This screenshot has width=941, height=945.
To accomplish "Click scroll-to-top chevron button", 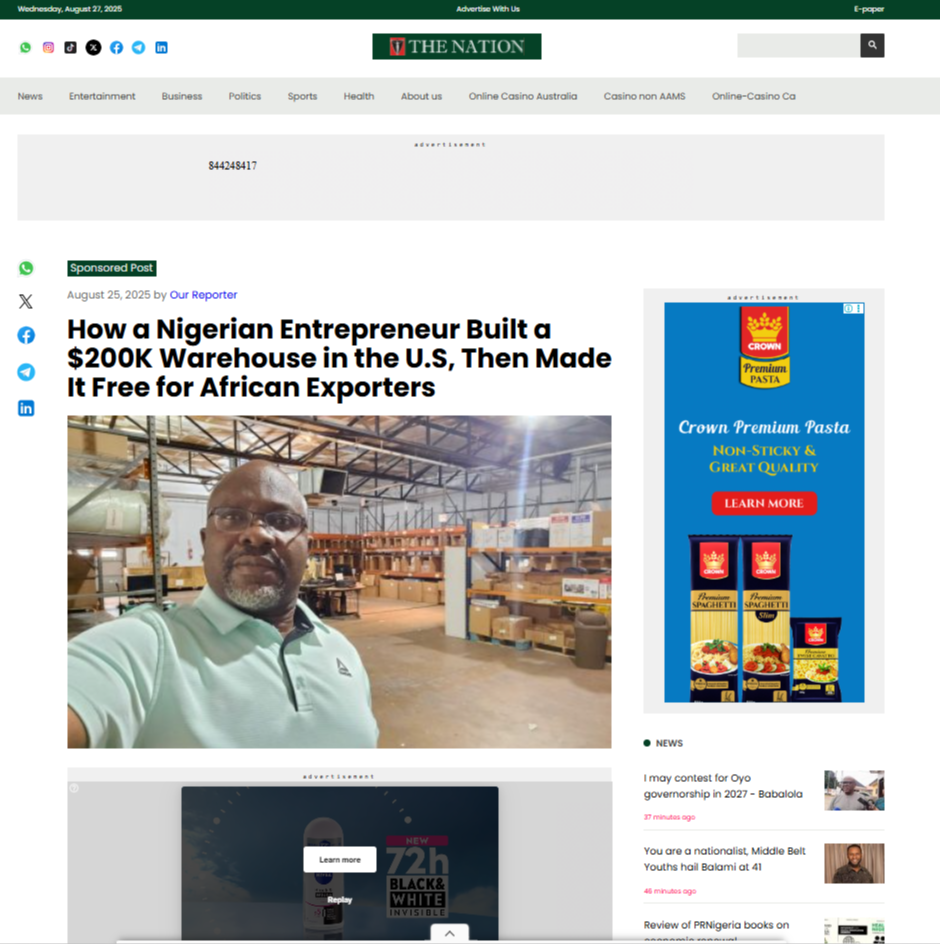I will point(450,933).
